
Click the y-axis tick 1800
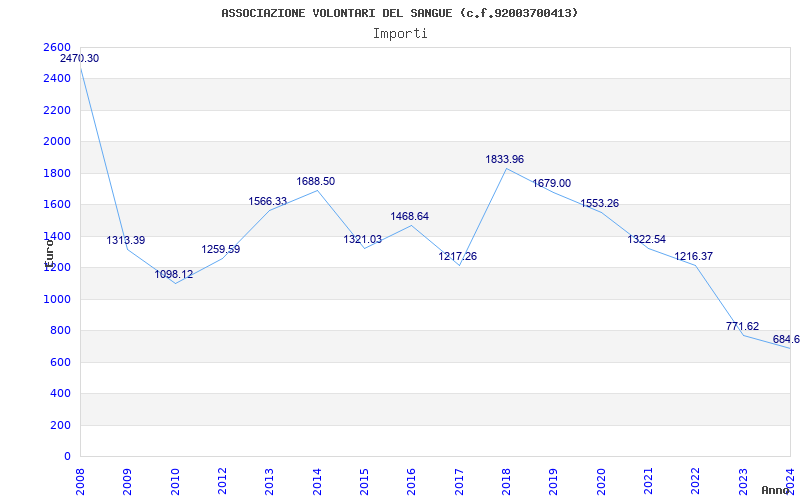coord(57,173)
